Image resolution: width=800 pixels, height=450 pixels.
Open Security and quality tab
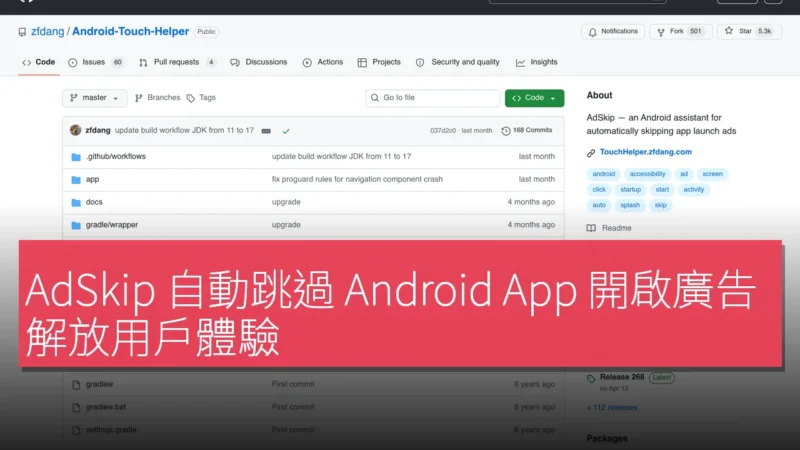(458, 62)
